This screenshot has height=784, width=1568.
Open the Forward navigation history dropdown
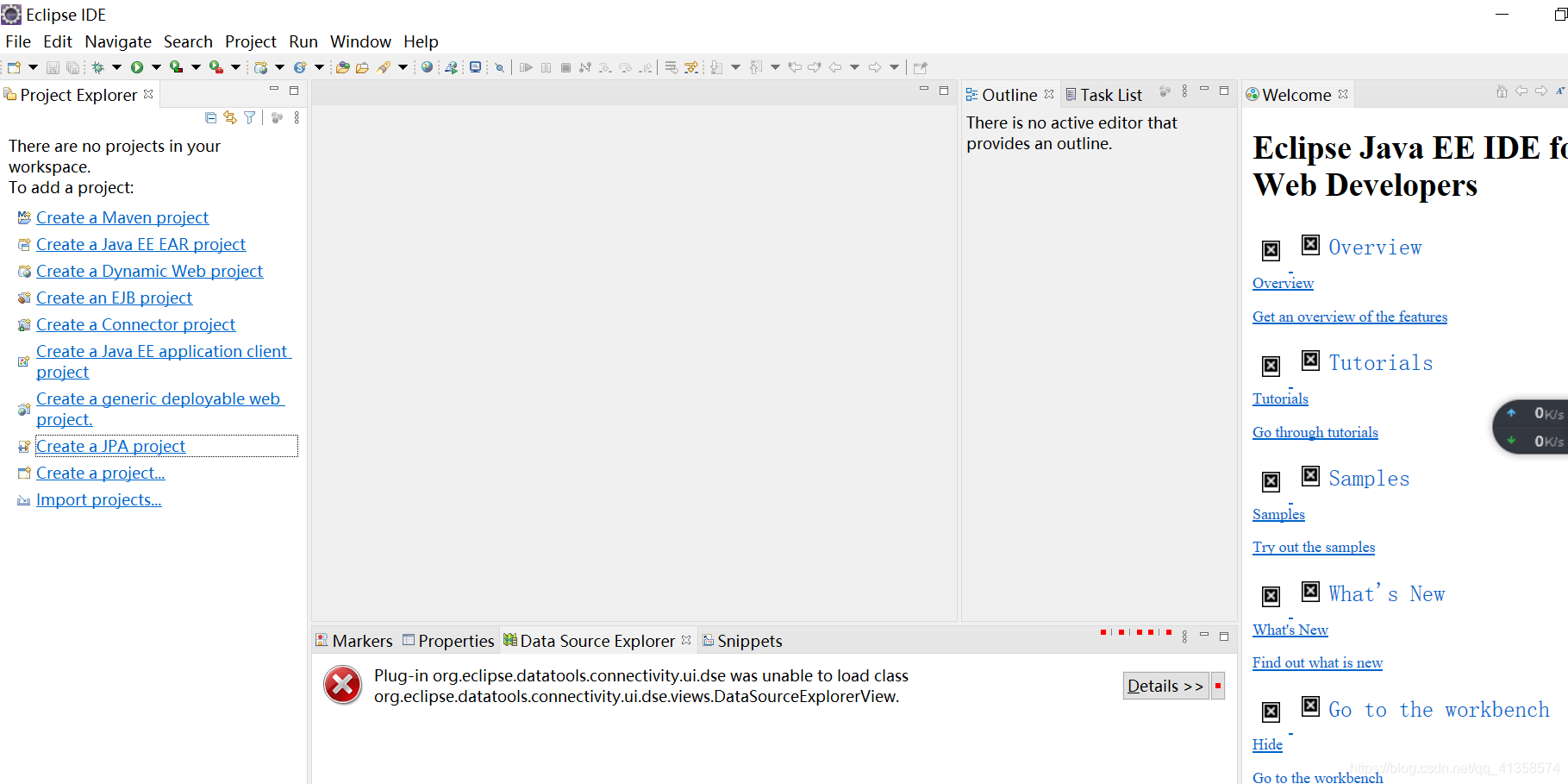(895, 67)
